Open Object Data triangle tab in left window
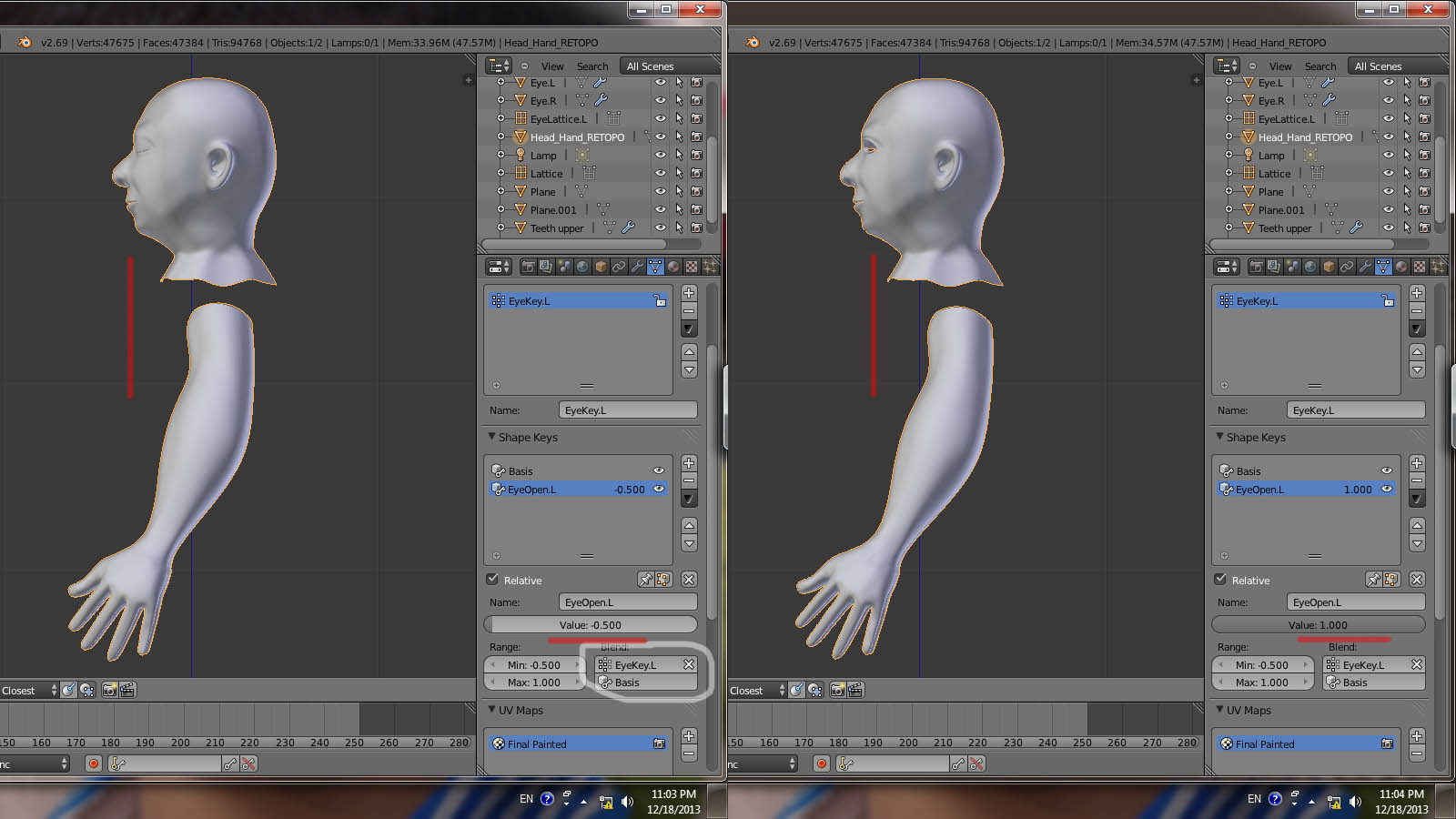 click(x=655, y=267)
